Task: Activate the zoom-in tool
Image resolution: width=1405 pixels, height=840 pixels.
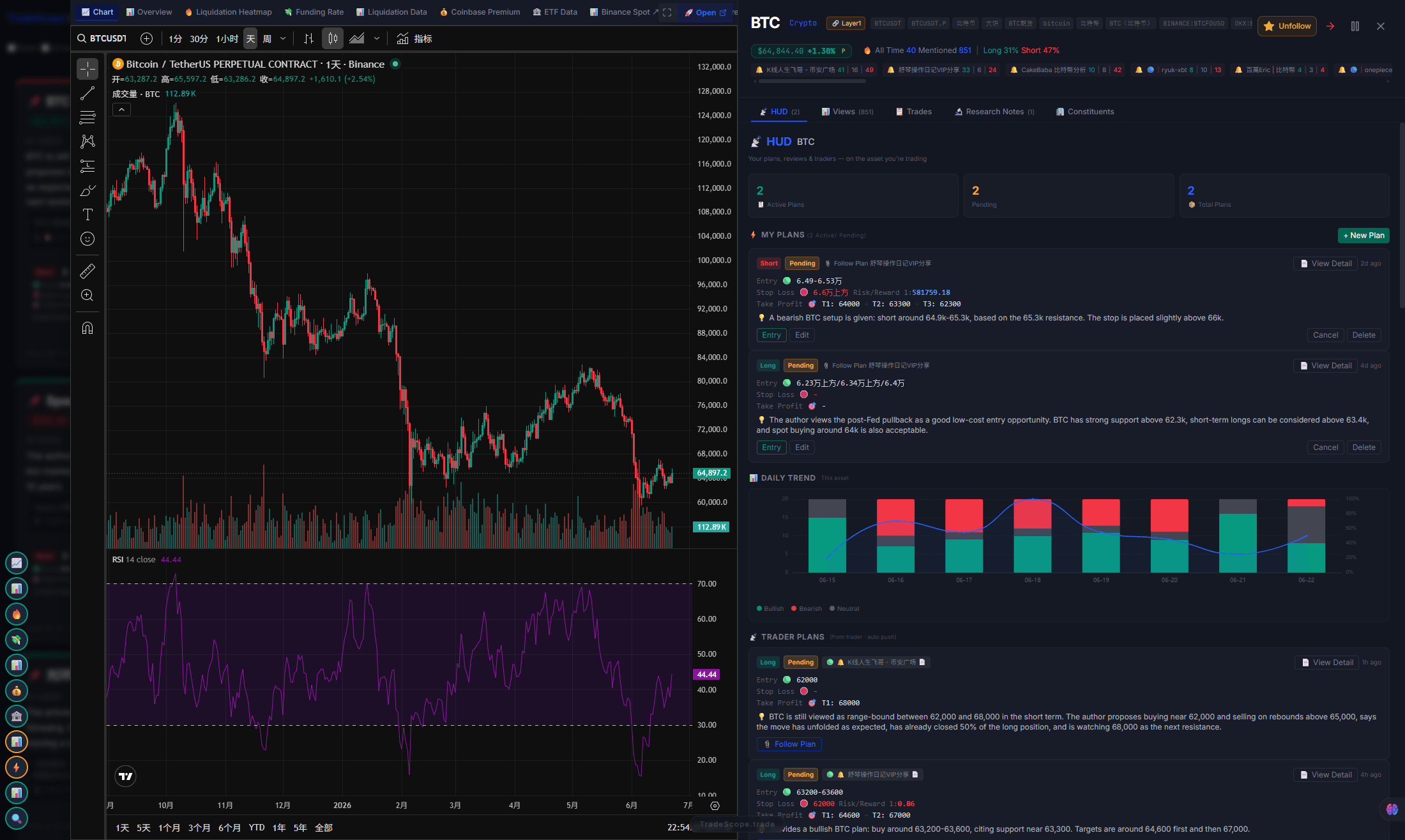Action: pyautogui.click(x=87, y=296)
